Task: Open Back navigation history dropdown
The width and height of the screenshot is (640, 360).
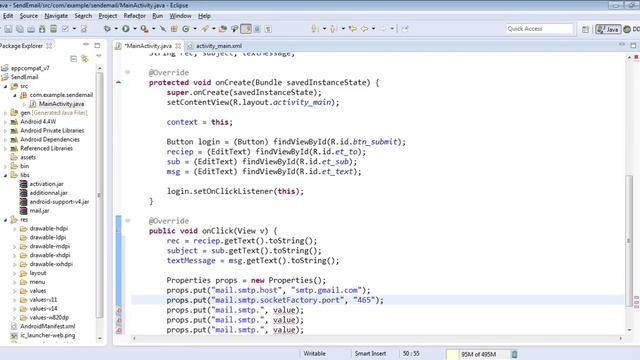Action: pyautogui.click(x=373, y=29)
